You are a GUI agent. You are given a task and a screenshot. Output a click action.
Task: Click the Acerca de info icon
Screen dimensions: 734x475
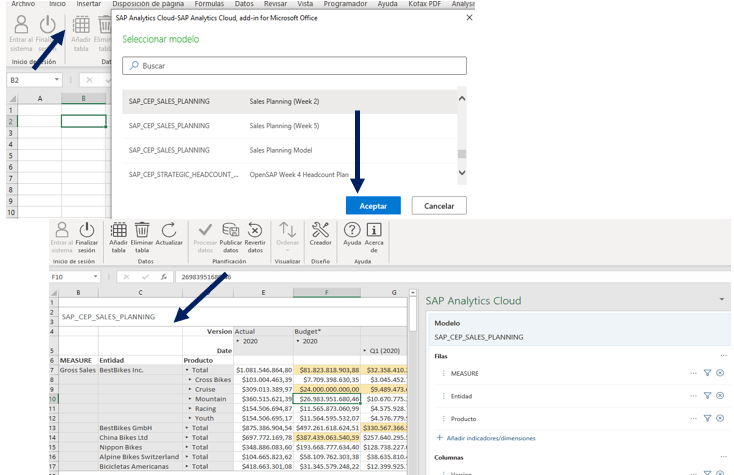(x=374, y=231)
